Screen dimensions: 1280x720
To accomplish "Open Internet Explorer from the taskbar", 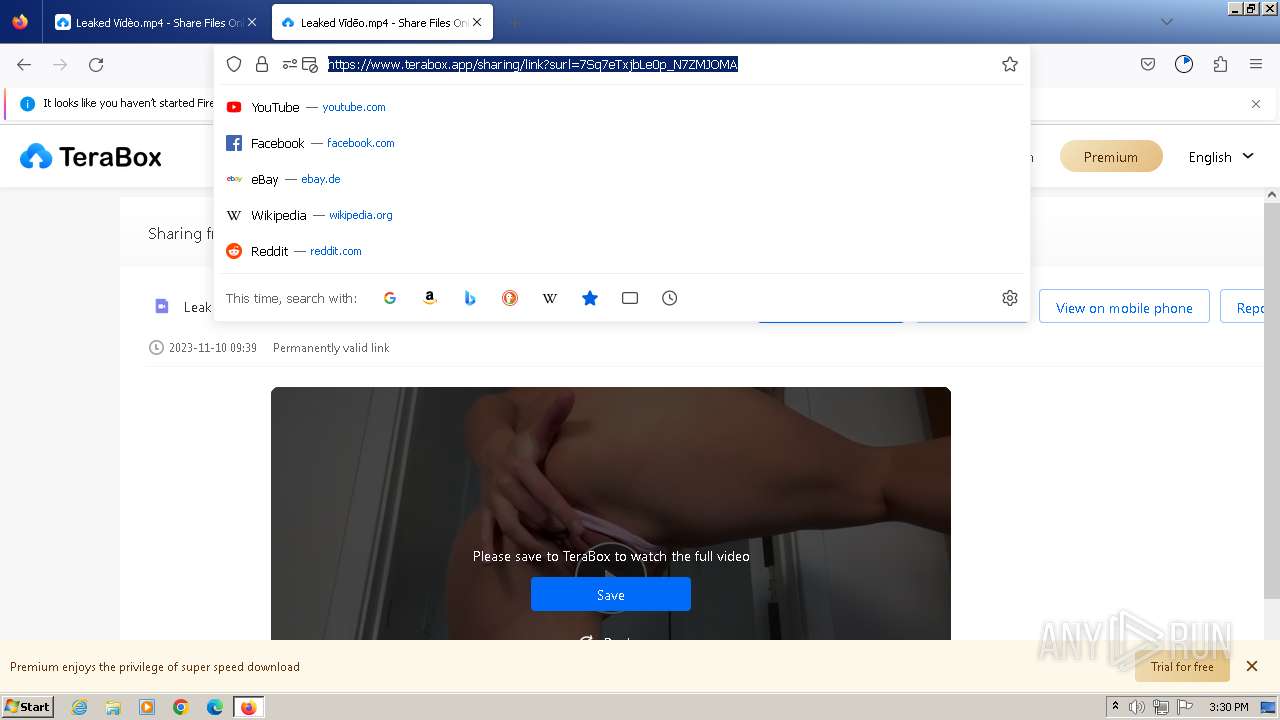I will (x=79, y=707).
